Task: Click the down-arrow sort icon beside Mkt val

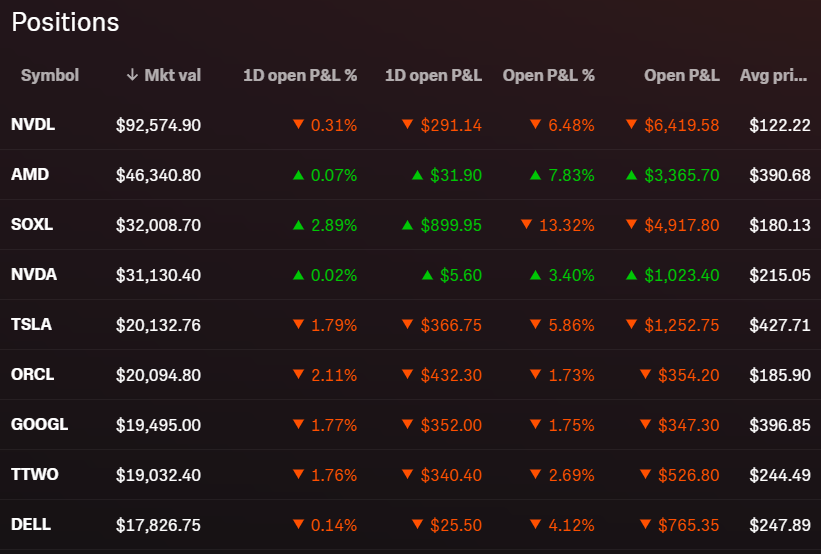Action: (x=132, y=75)
